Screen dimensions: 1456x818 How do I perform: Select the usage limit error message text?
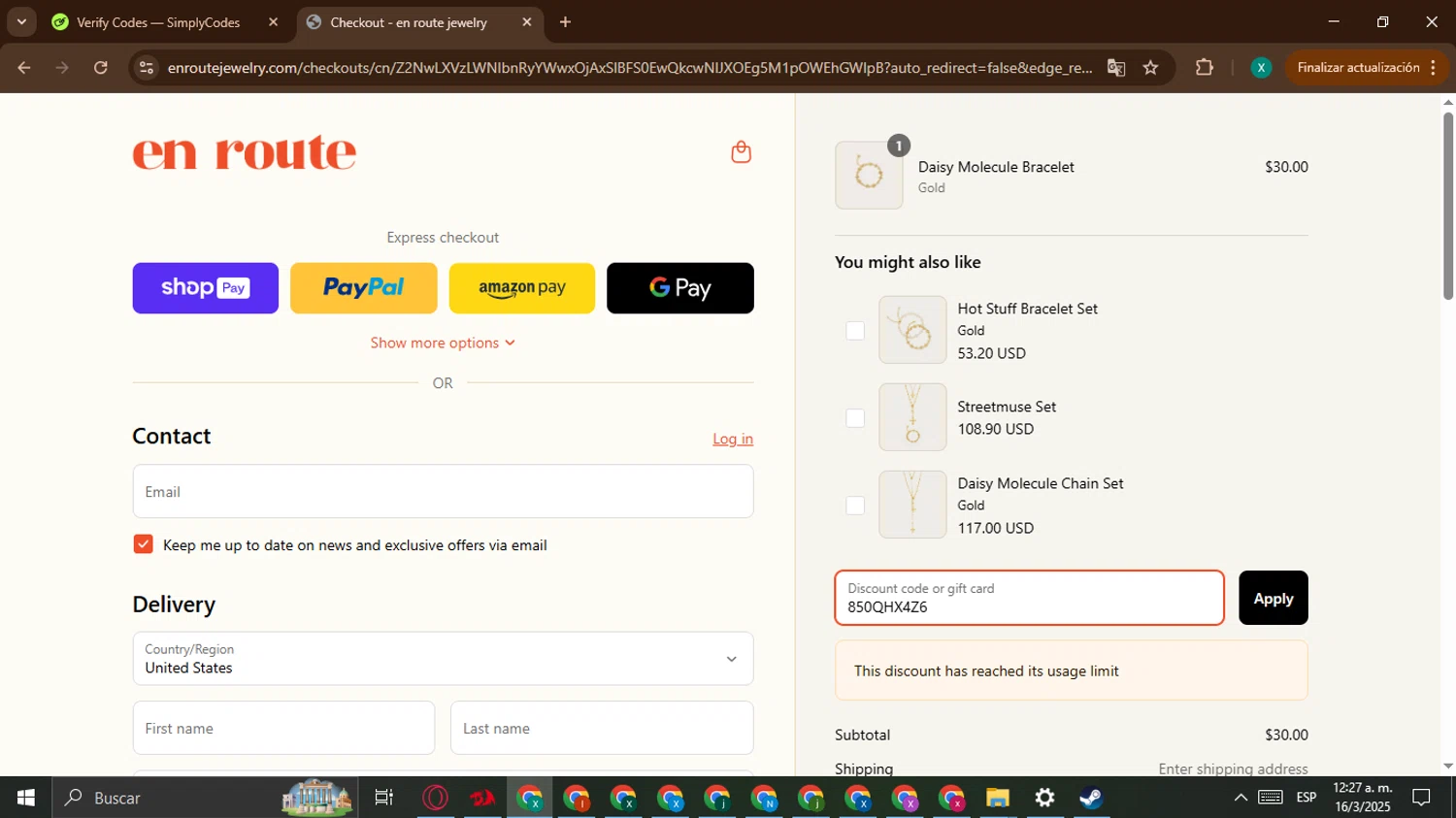(x=986, y=671)
